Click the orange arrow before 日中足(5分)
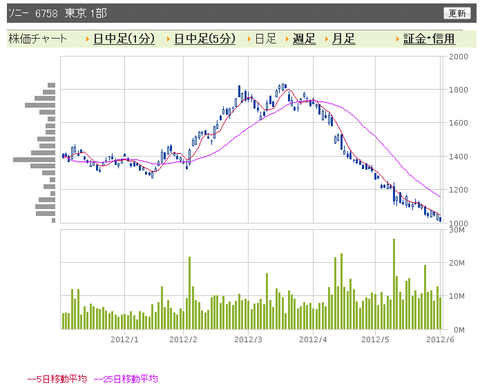 pyautogui.click(x=168, y=39)
